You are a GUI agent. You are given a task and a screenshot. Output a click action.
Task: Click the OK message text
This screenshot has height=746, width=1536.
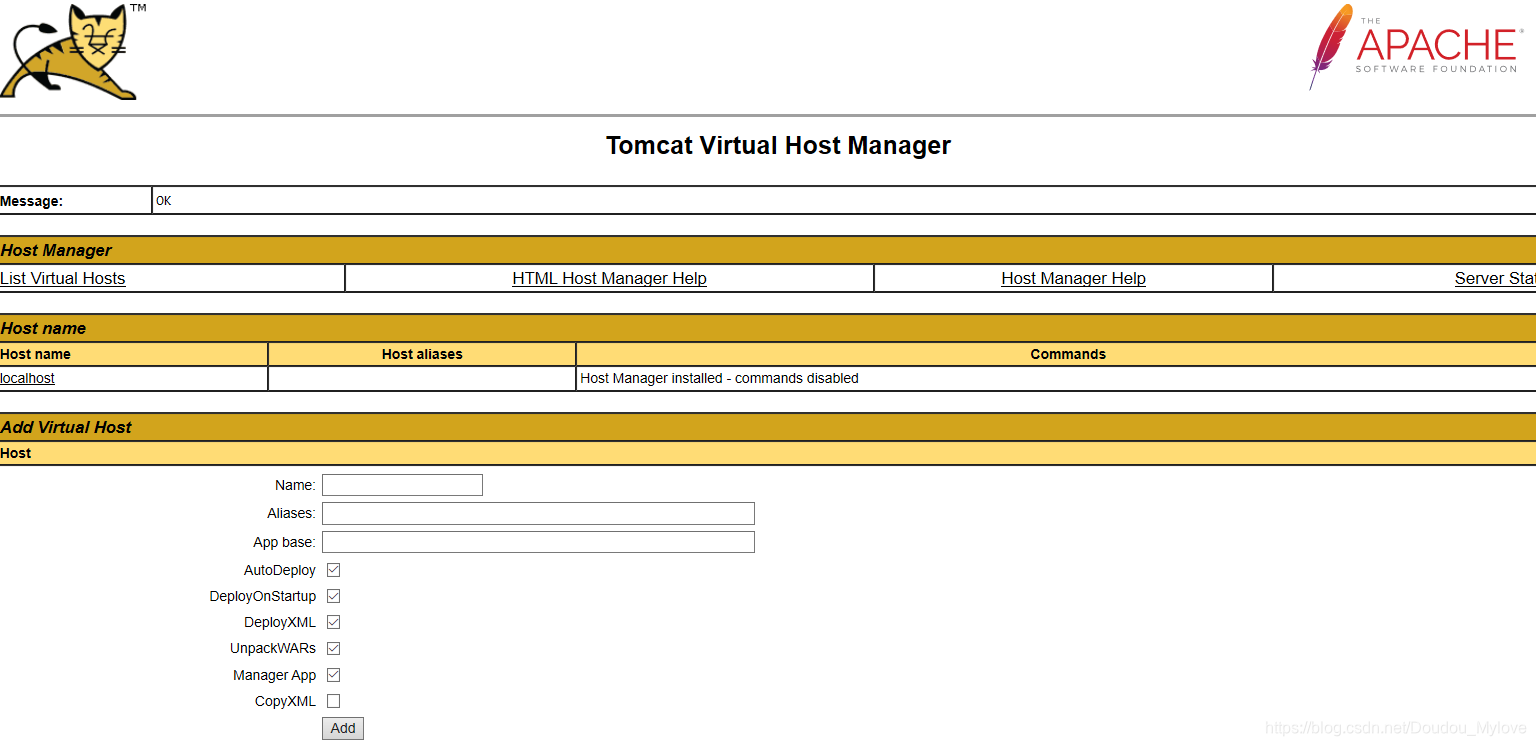[x=164, y=200]
